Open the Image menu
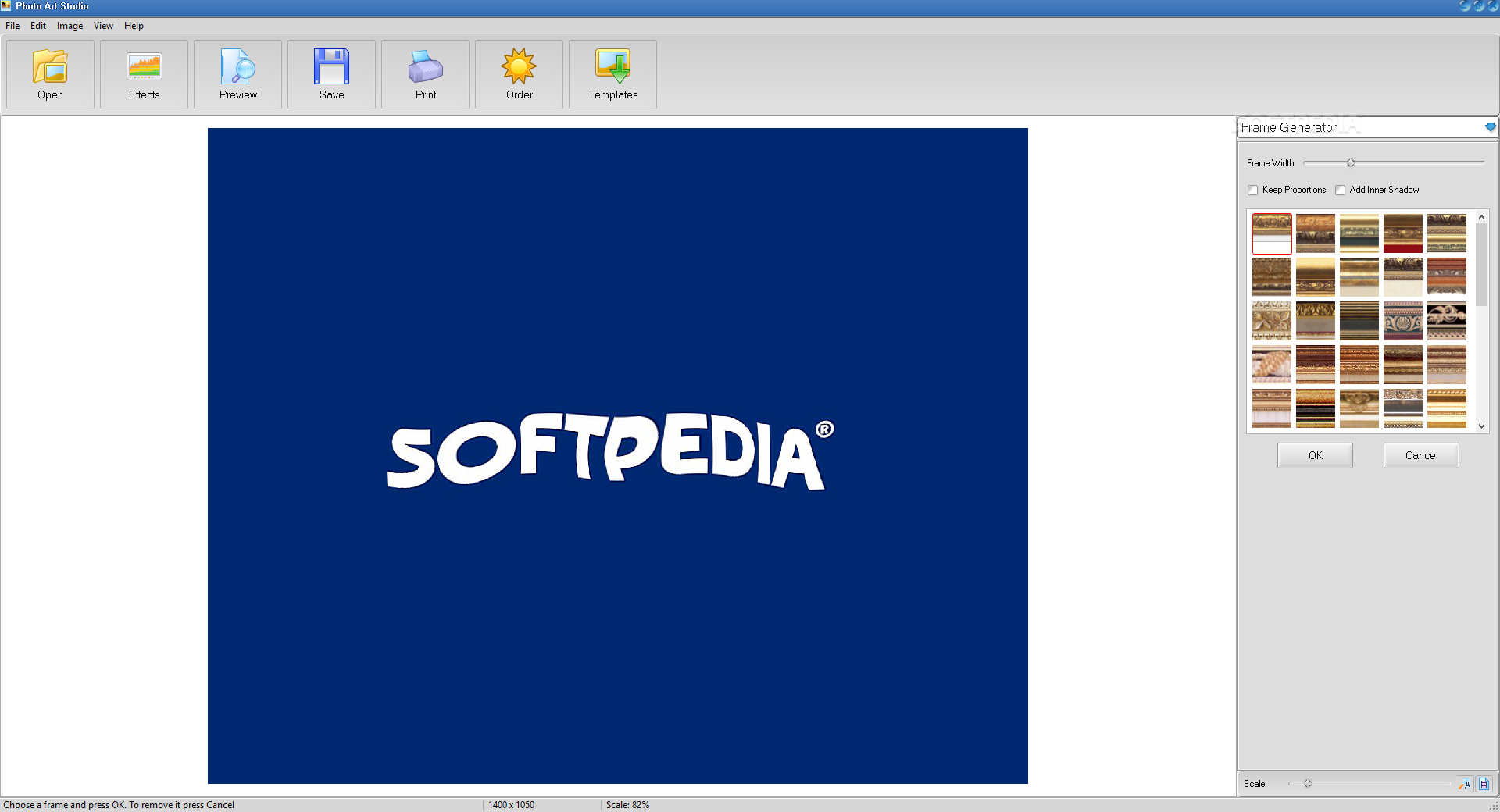This screenshot has height=812, width=1500. point(70,26)
